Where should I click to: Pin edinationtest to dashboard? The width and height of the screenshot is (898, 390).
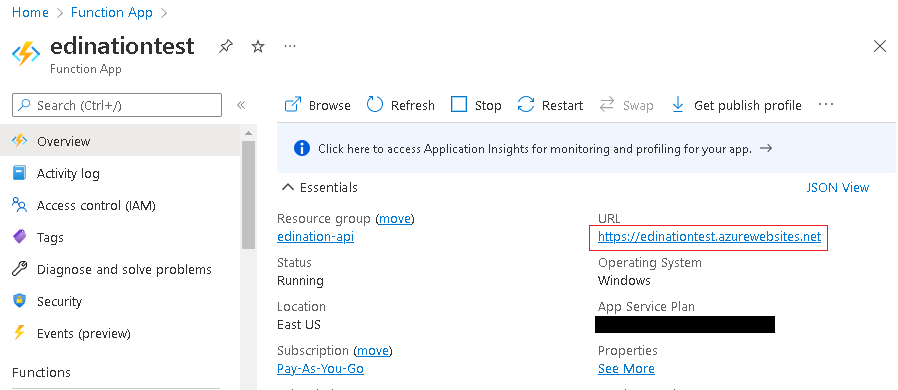pos(226,46)
